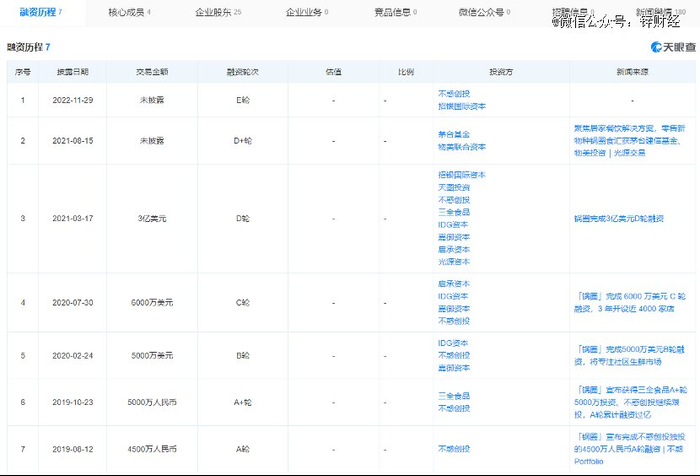Switch to the 融资历程 tab
Screen dimensions: 700x476
coord(41,12)
